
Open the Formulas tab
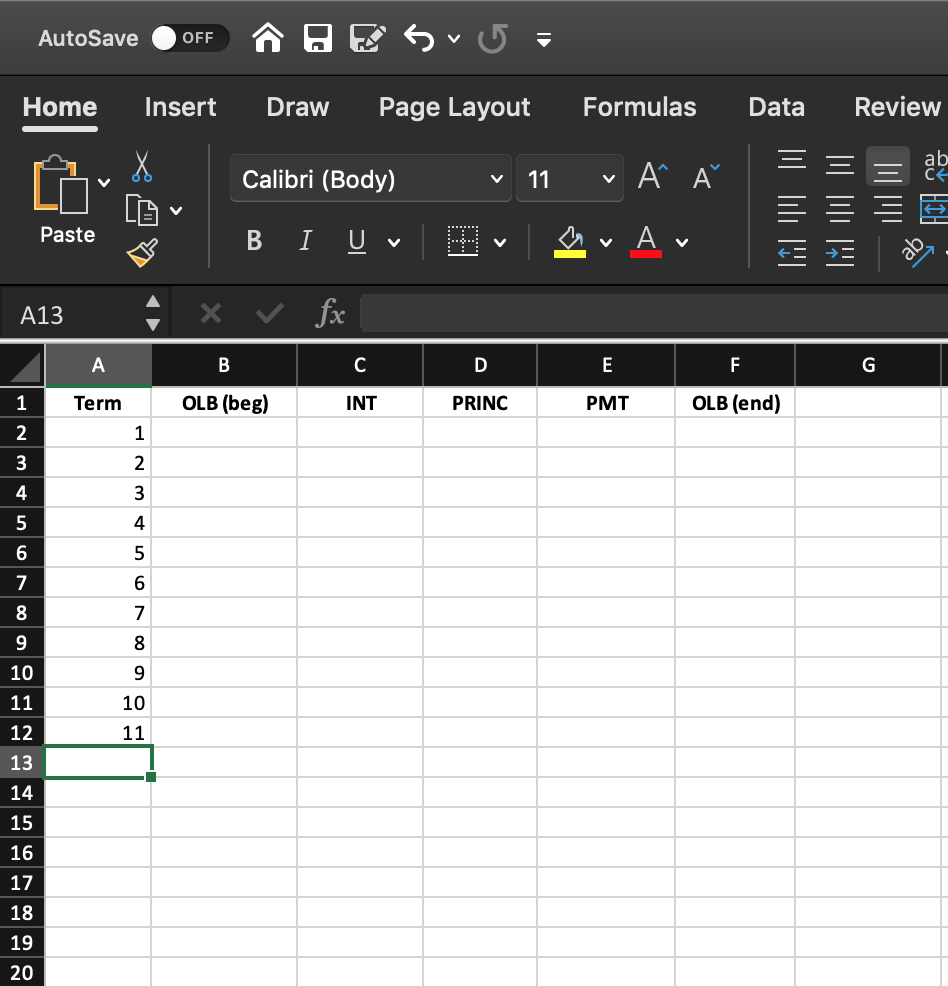point(639,107)
